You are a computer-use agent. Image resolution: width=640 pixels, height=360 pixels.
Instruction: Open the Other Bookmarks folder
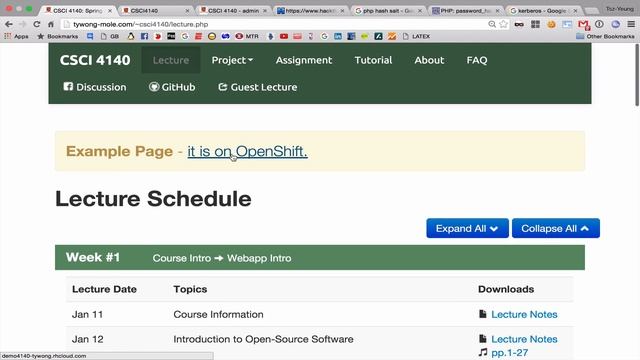pos(605,36)
